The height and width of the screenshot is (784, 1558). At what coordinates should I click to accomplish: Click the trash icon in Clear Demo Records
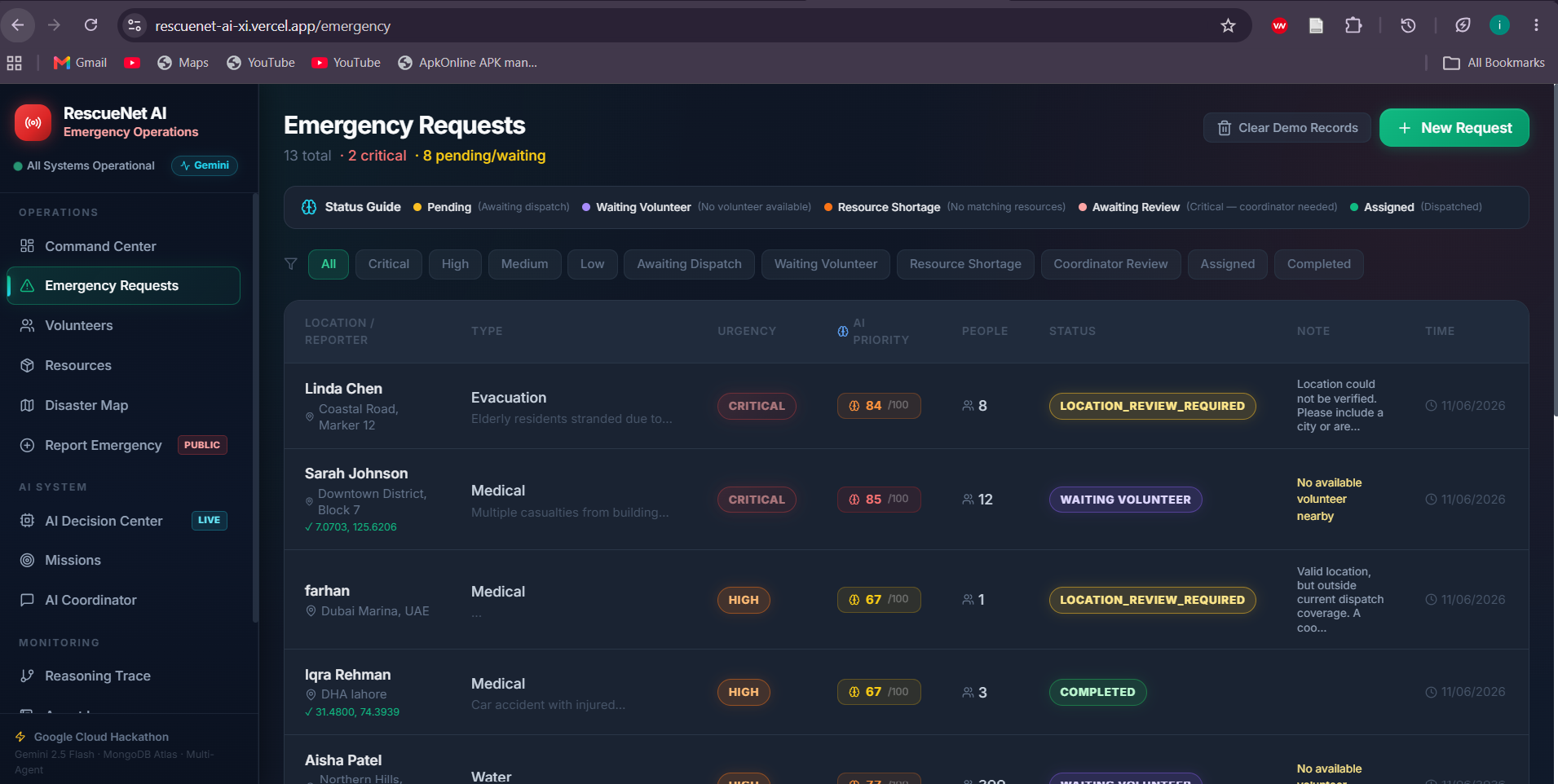click(x=1224, y=128)
